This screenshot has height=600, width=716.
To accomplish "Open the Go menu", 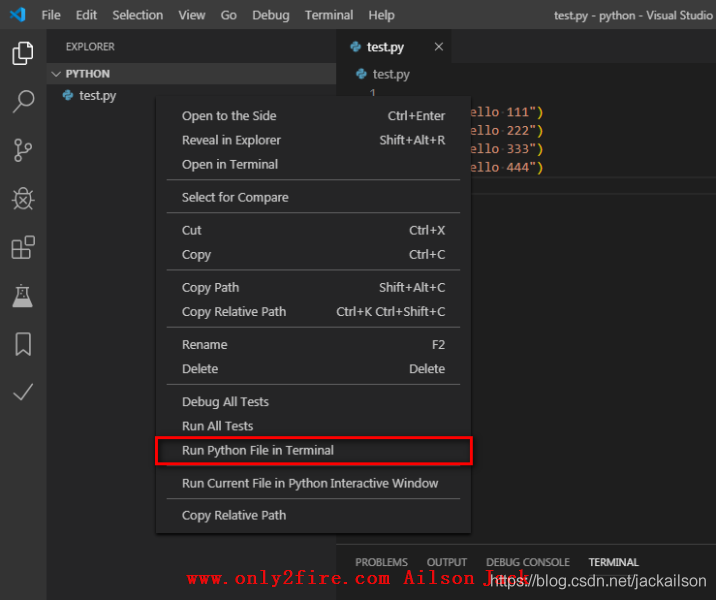I will [x=228, y=15].
